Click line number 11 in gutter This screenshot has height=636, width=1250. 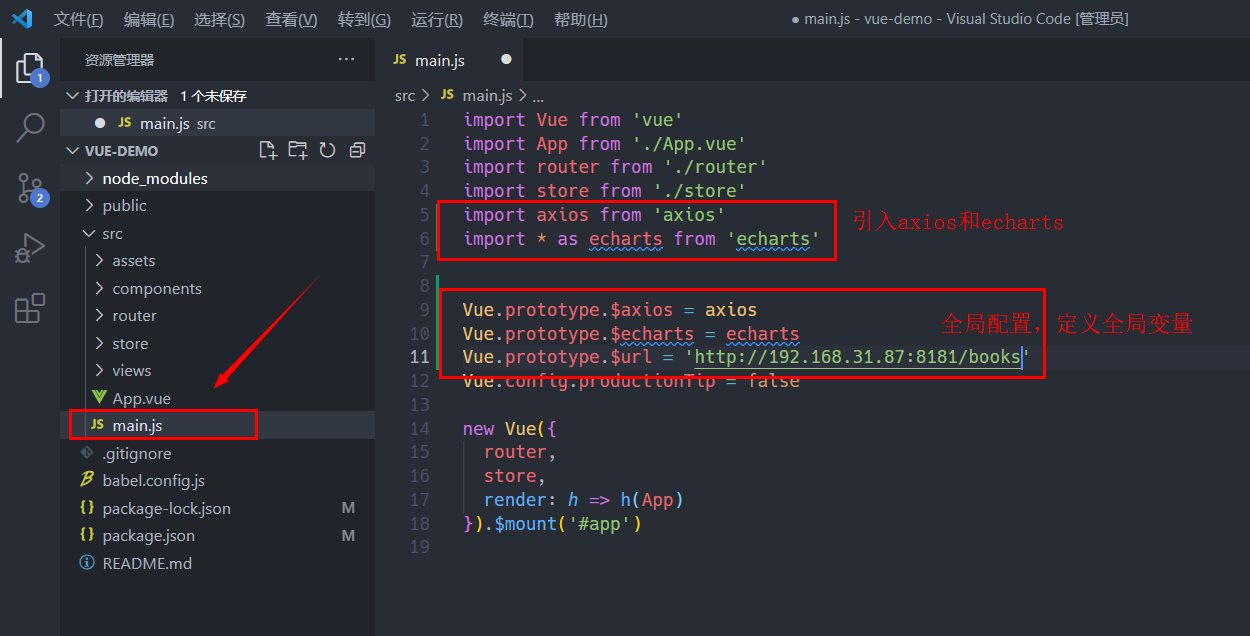point(419,357)
